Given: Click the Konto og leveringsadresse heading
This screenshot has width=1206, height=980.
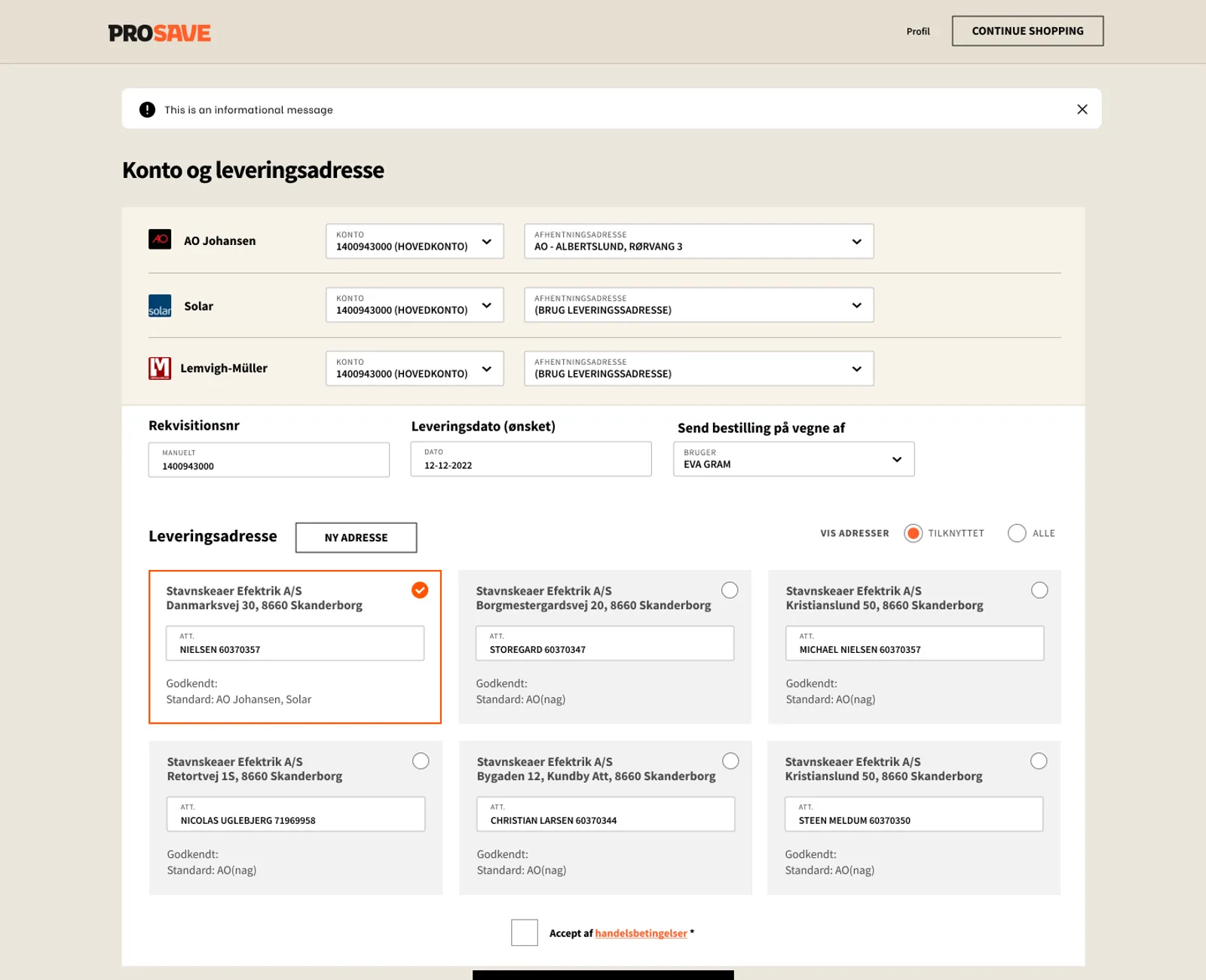Looking at the screenshot, I should pos(253,170).
